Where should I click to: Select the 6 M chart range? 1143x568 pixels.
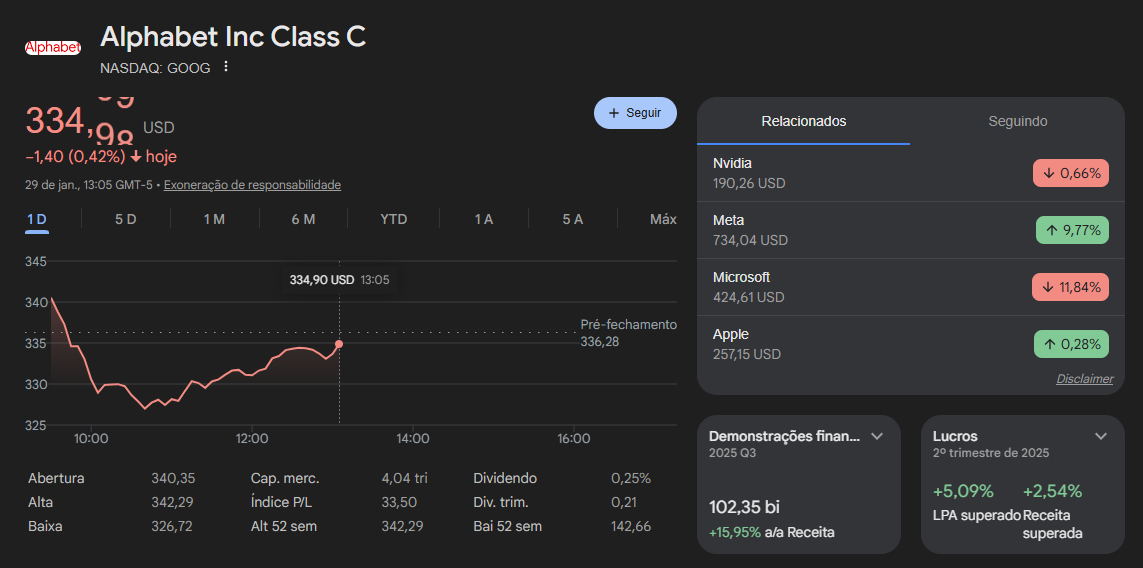click(303, 219)
